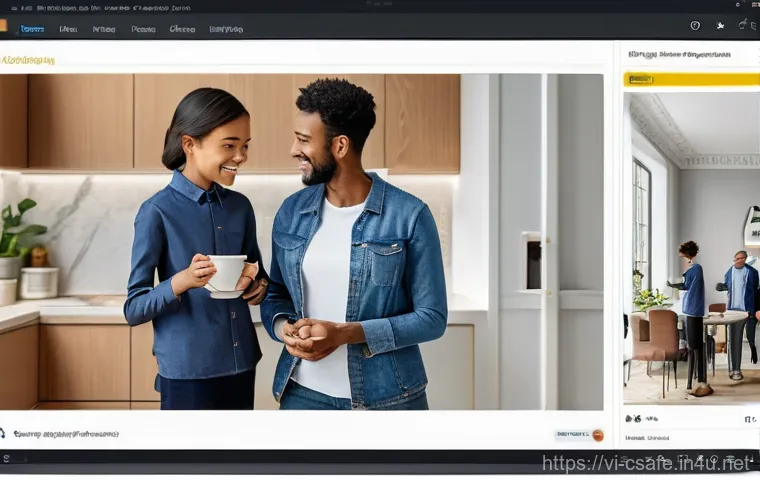The image size is (760, 480).
Task: Click the pin icon in the top bar
Action: pyautogui.click(x=719, y=26)
